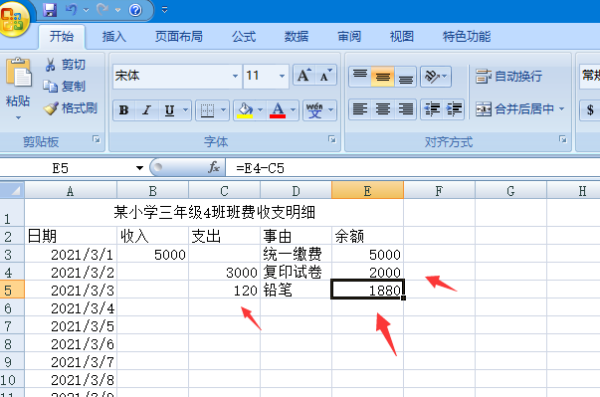600x397 pixels.
Task: Increase font size with large A
Action: tap(304, 76)
